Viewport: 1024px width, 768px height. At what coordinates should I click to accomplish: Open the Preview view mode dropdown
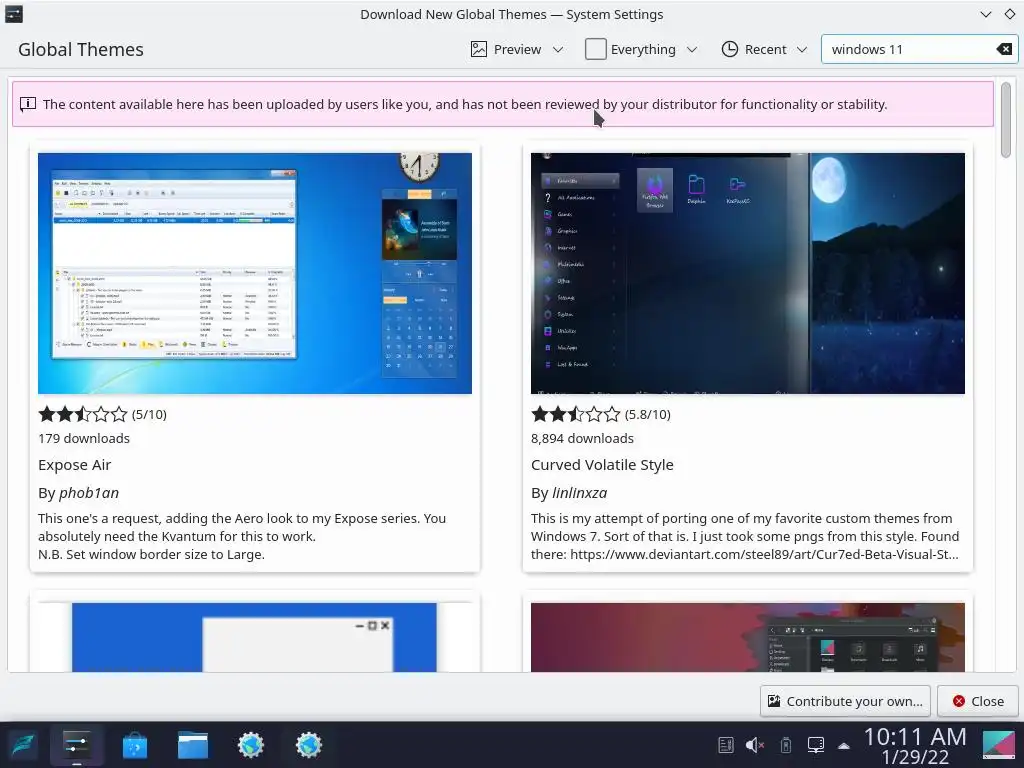(517, 50)
